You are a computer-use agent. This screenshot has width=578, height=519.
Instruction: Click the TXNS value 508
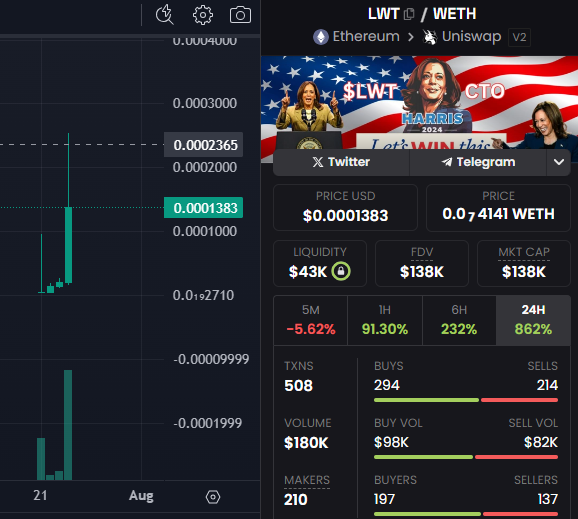tap(298, 386)
